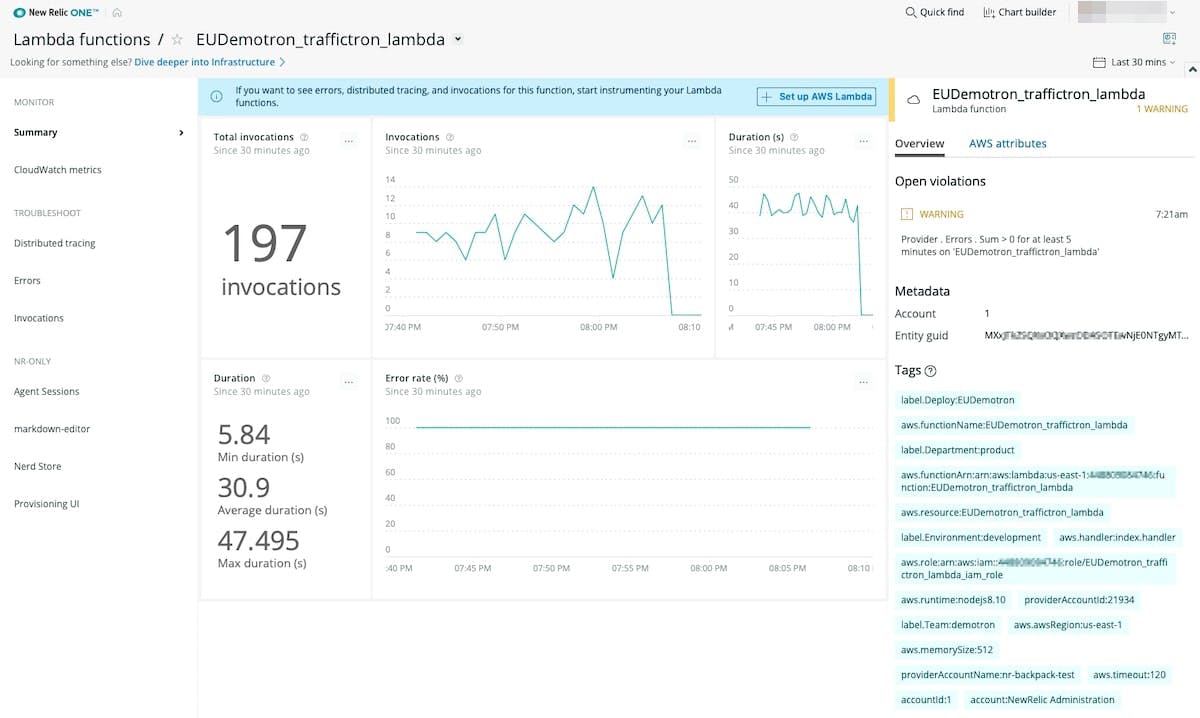Click the label.Environment:development tag

point(971,537)
